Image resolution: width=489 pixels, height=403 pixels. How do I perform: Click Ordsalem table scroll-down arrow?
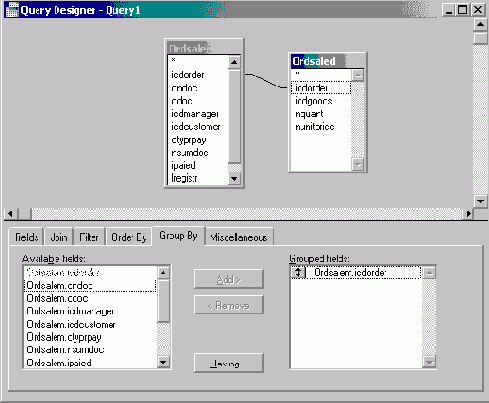234,179
